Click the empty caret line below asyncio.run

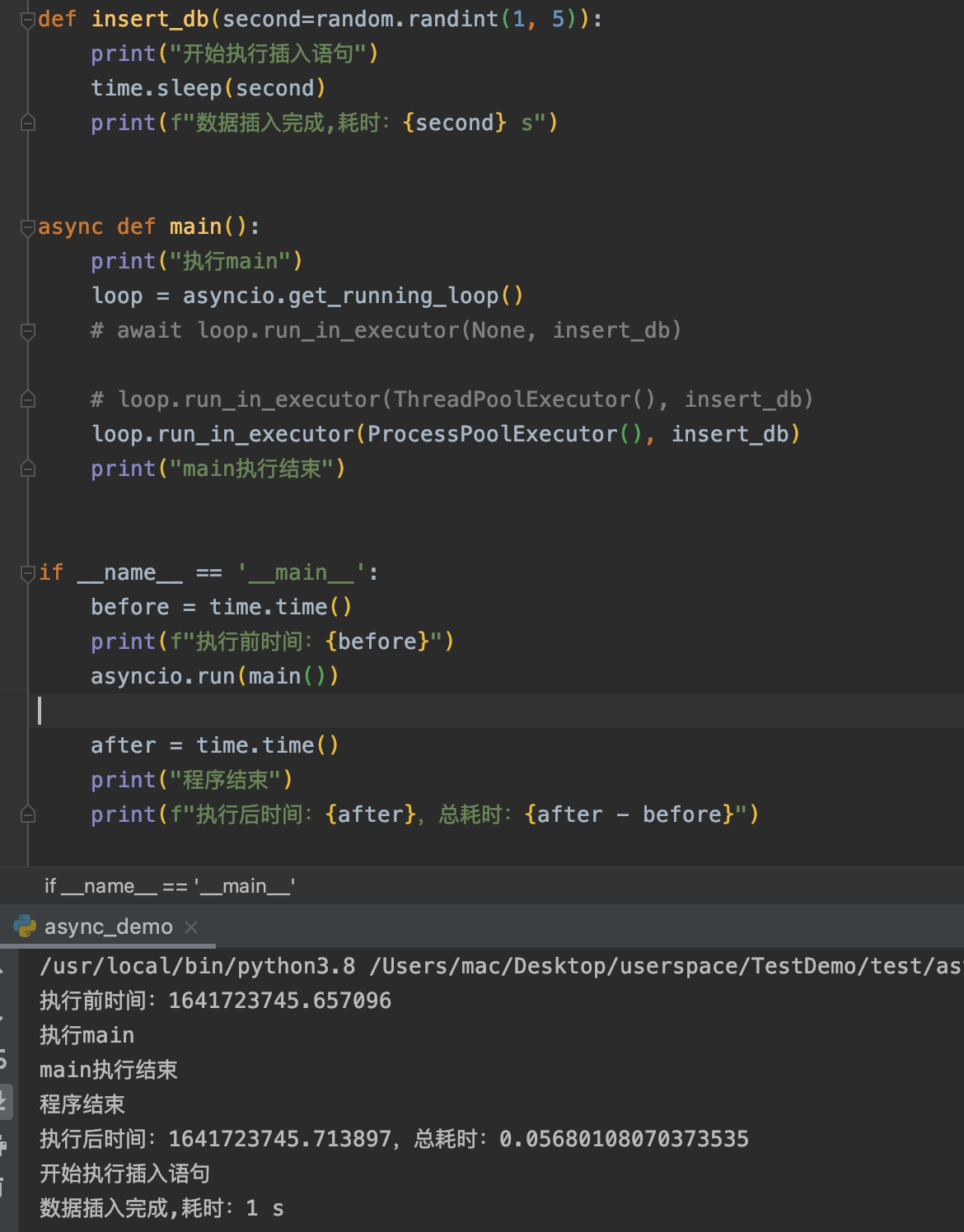494,711
